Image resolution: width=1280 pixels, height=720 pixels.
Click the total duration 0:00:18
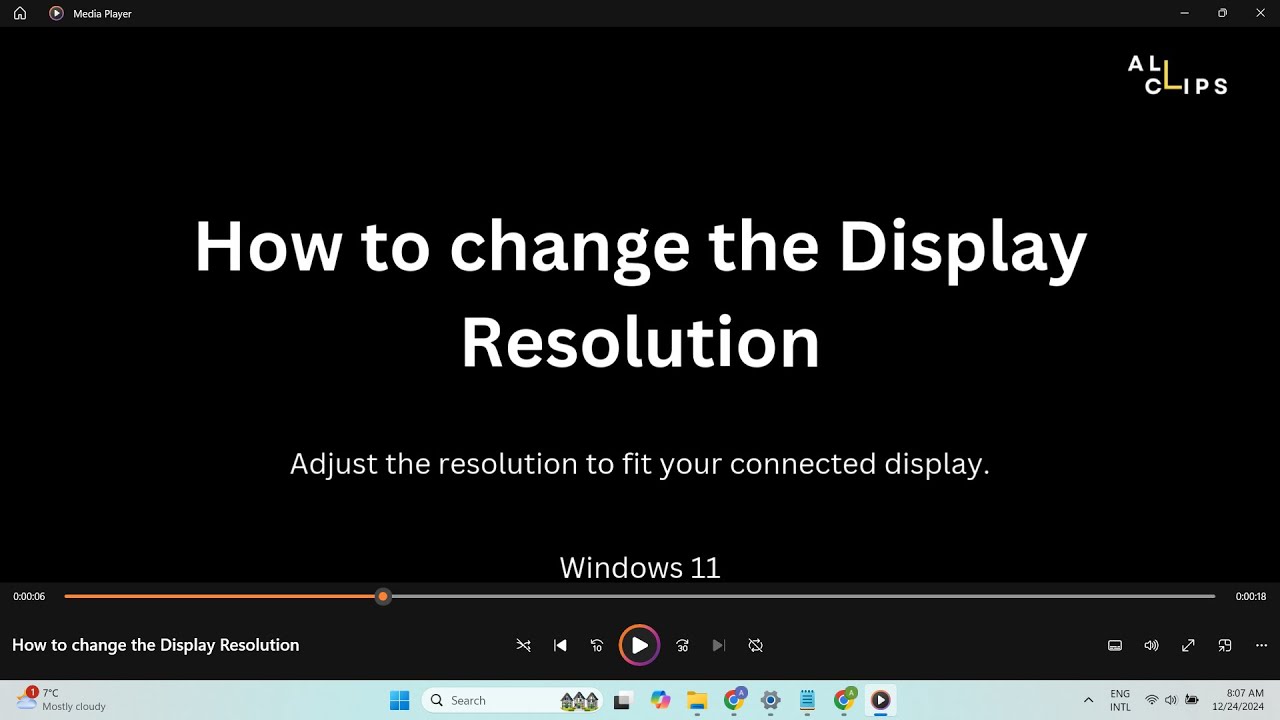click(x=1251, y=596)
